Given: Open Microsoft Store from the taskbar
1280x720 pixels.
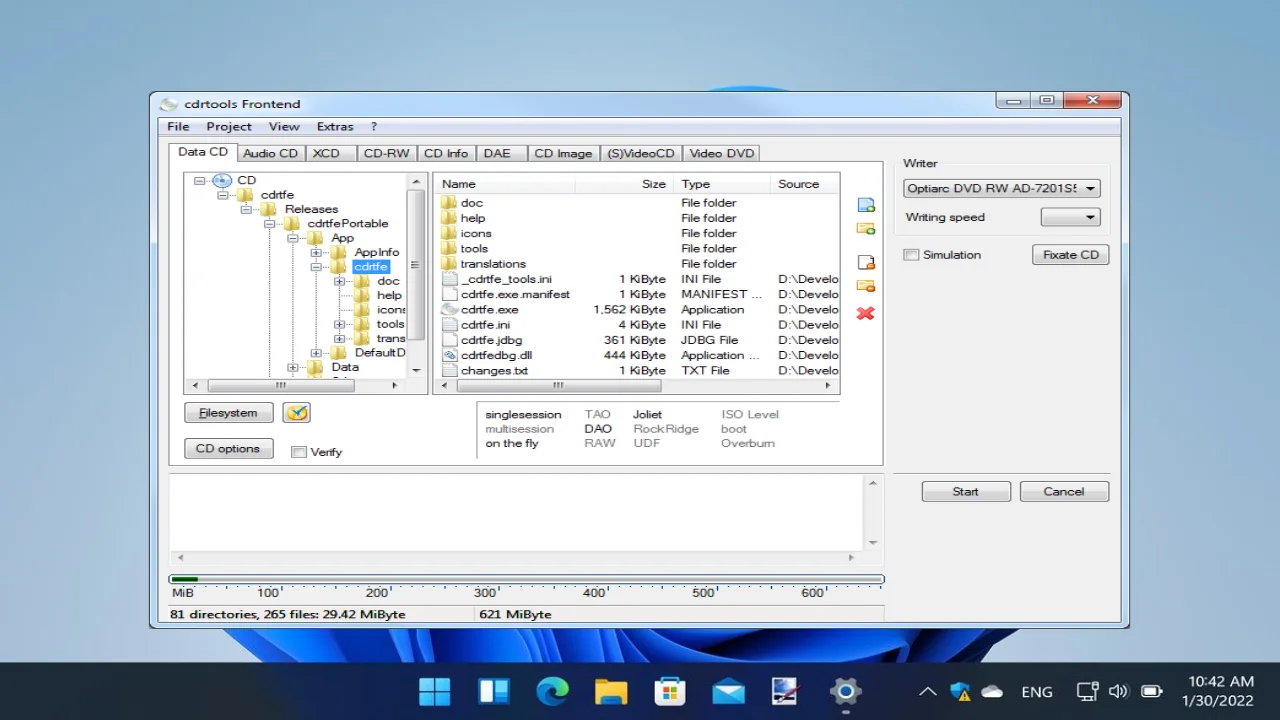Looking at the screenshot, I should (x=670, y=691).
